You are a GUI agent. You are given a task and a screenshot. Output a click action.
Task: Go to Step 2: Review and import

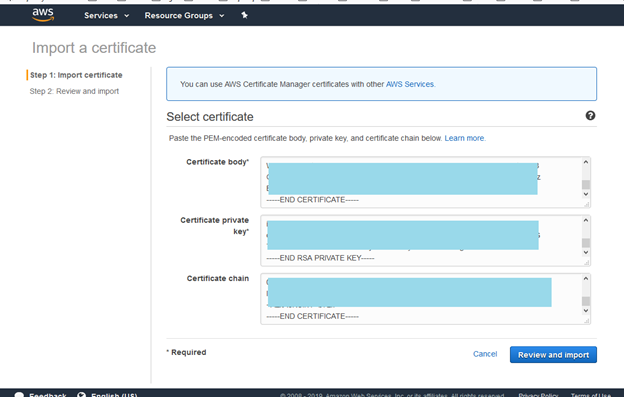click(x=74, y=91)
